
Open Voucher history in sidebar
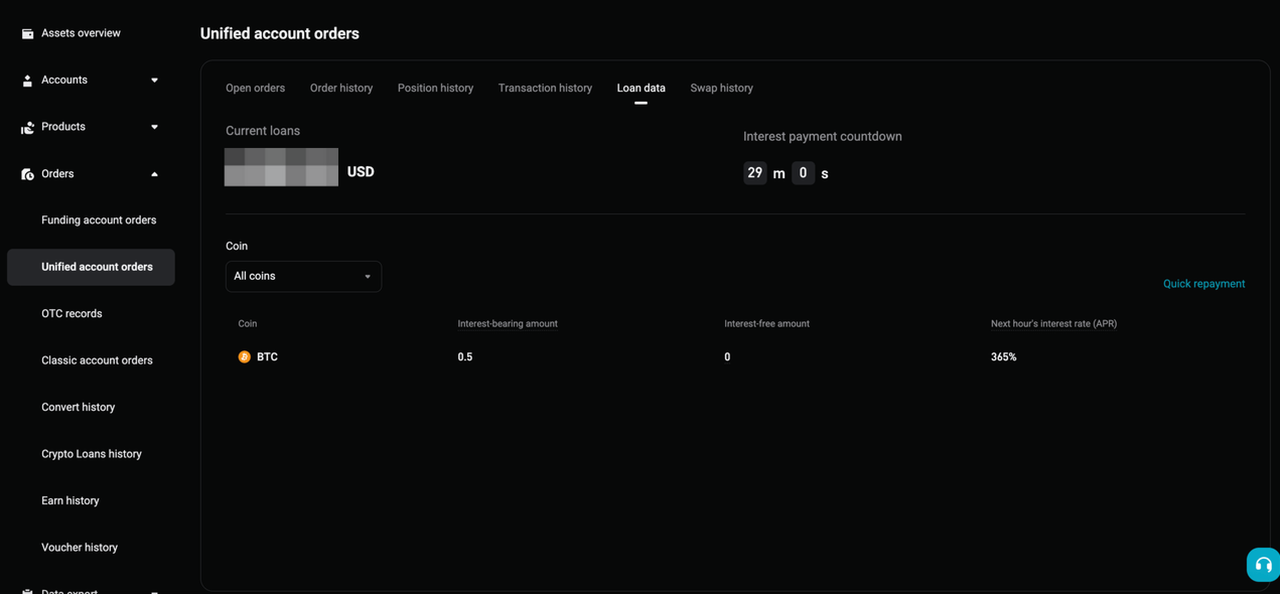(80, 548)
